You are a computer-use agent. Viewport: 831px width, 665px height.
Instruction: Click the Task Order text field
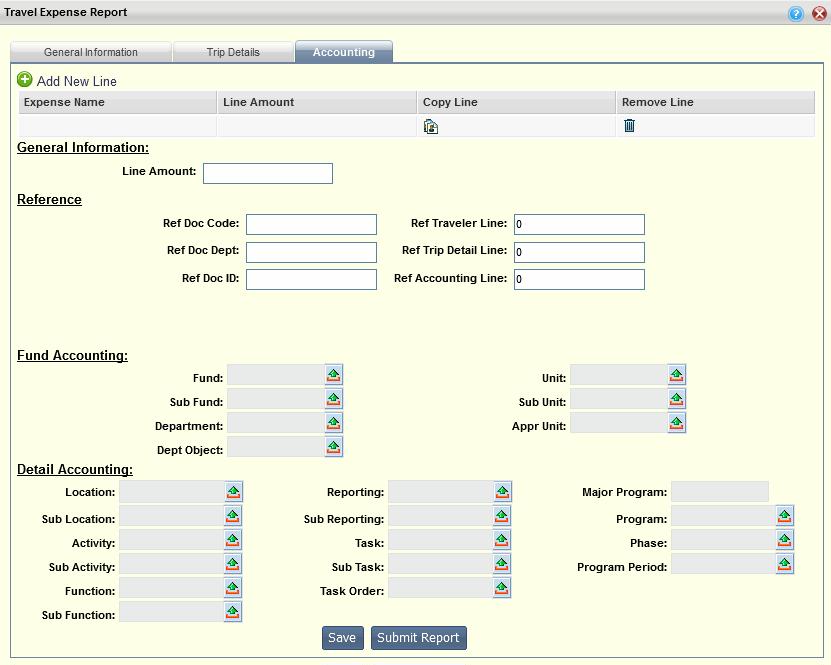(441, 588)
